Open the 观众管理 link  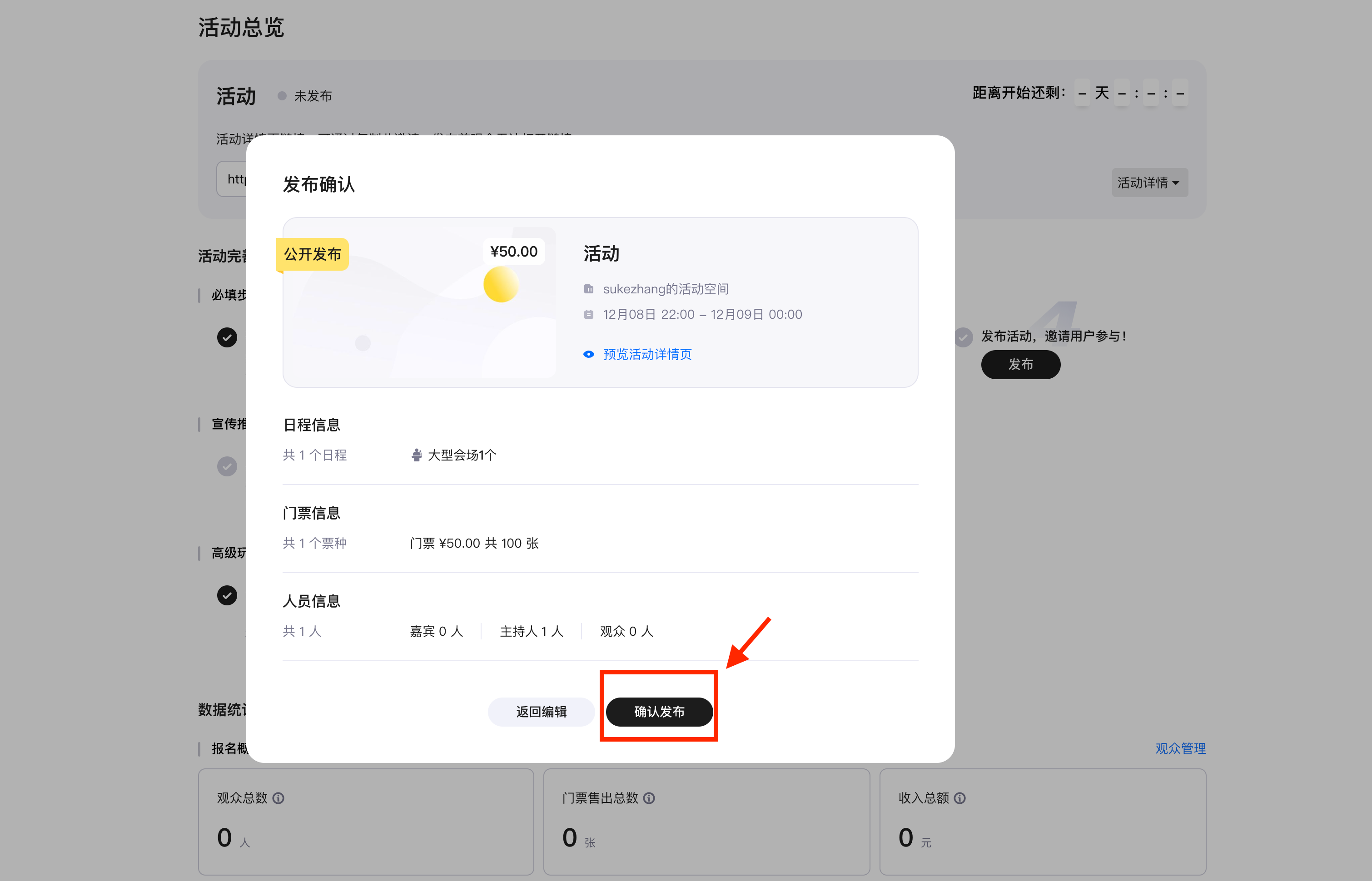pos(1180,748)
